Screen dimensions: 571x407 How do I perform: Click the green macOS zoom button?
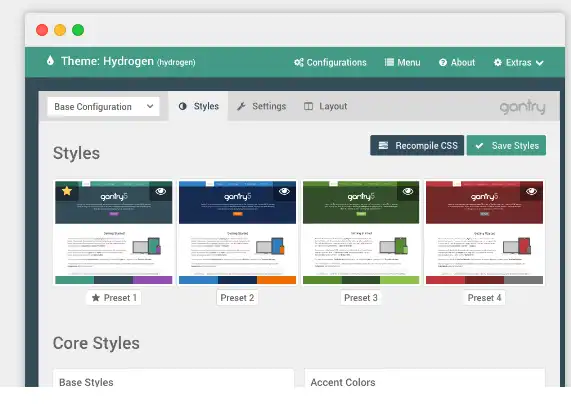coord(78,30)
